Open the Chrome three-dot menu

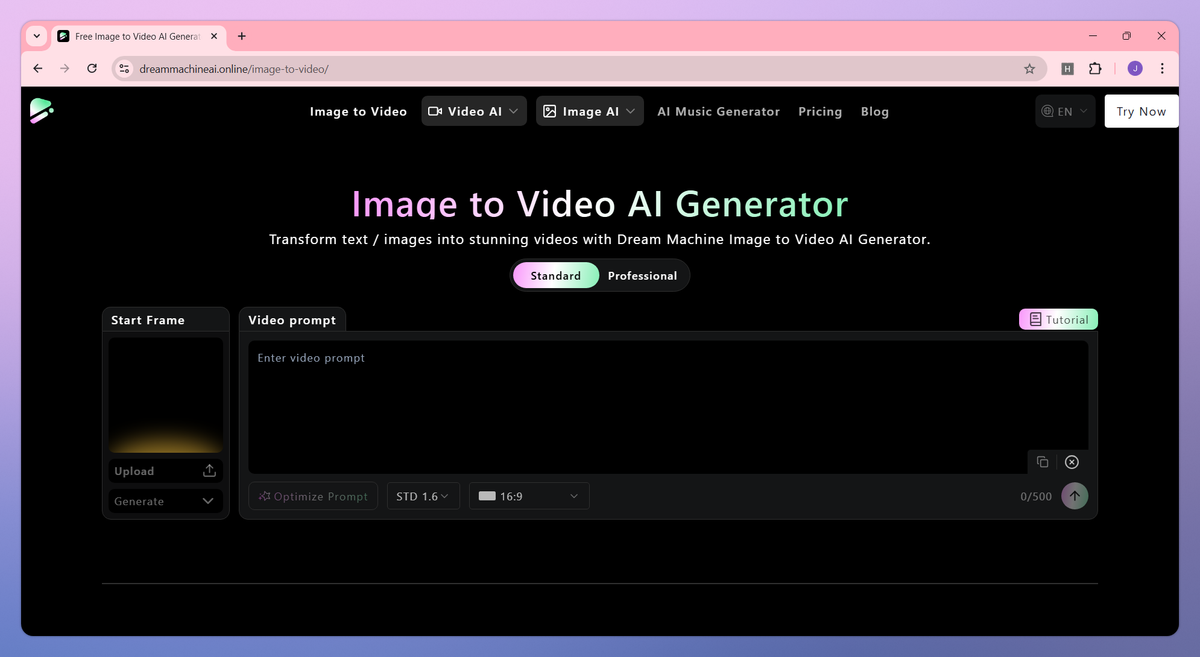tap(1162, 69)
